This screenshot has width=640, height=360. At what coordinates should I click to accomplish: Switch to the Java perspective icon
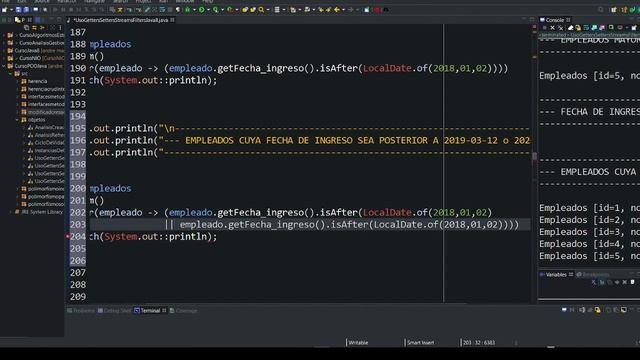tap(624, 9)
